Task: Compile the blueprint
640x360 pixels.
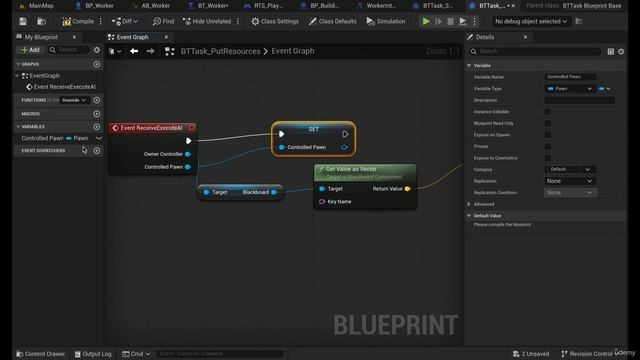Action: (x=78, y=21)
